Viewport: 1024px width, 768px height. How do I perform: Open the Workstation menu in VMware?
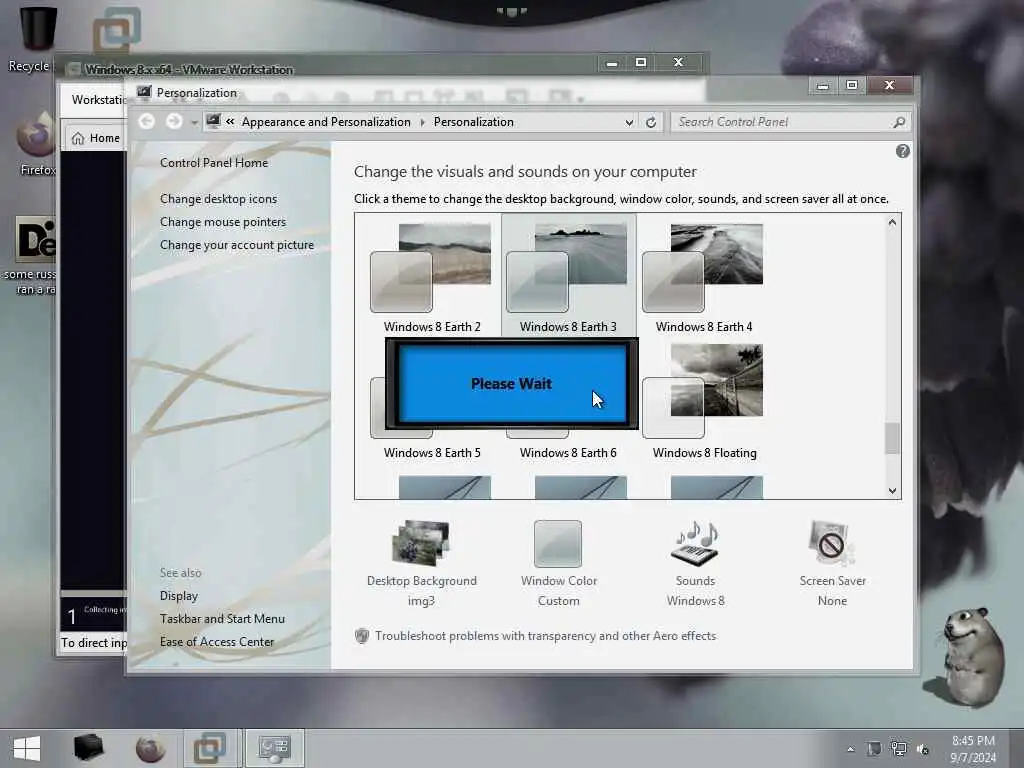98,100
